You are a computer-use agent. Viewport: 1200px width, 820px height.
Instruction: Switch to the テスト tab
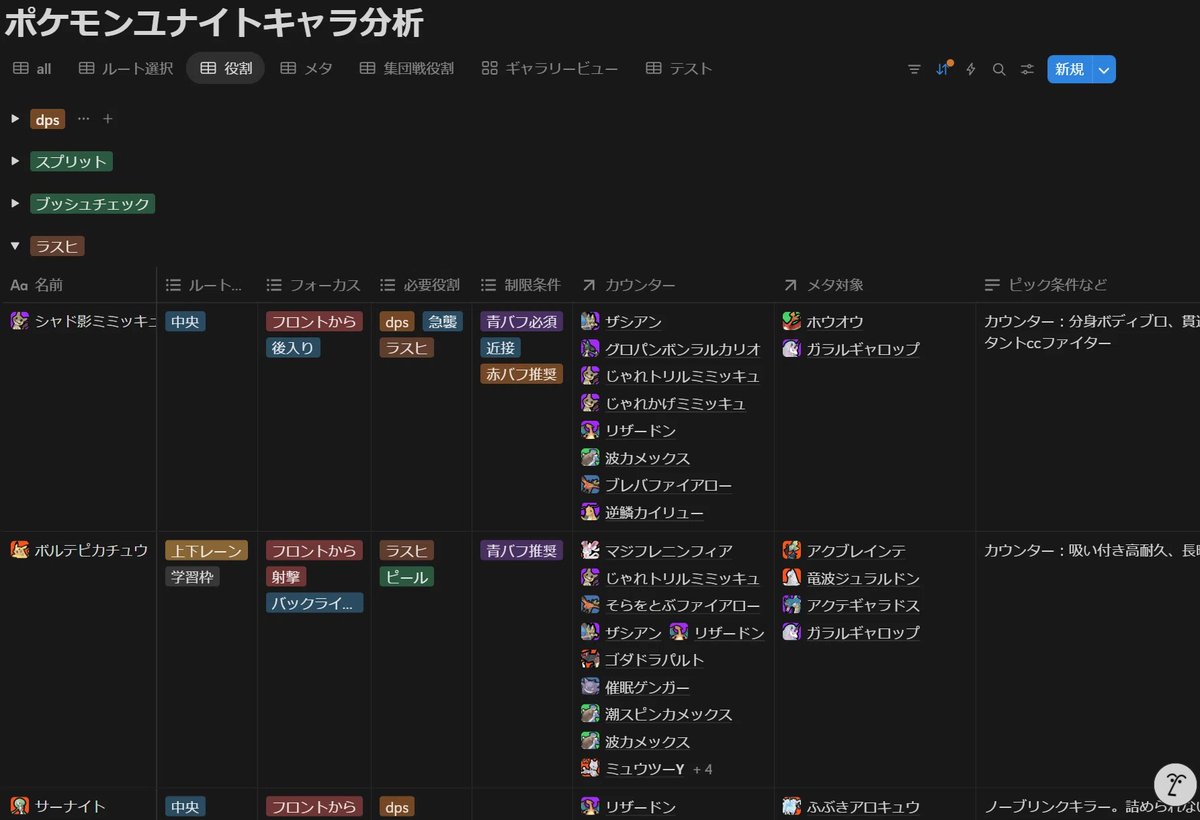[x=679, y=69]
